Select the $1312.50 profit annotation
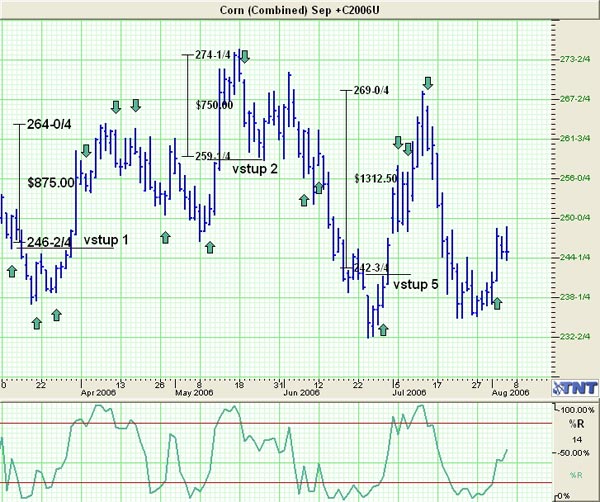This screenshot has width=600, height=502. 376,178
